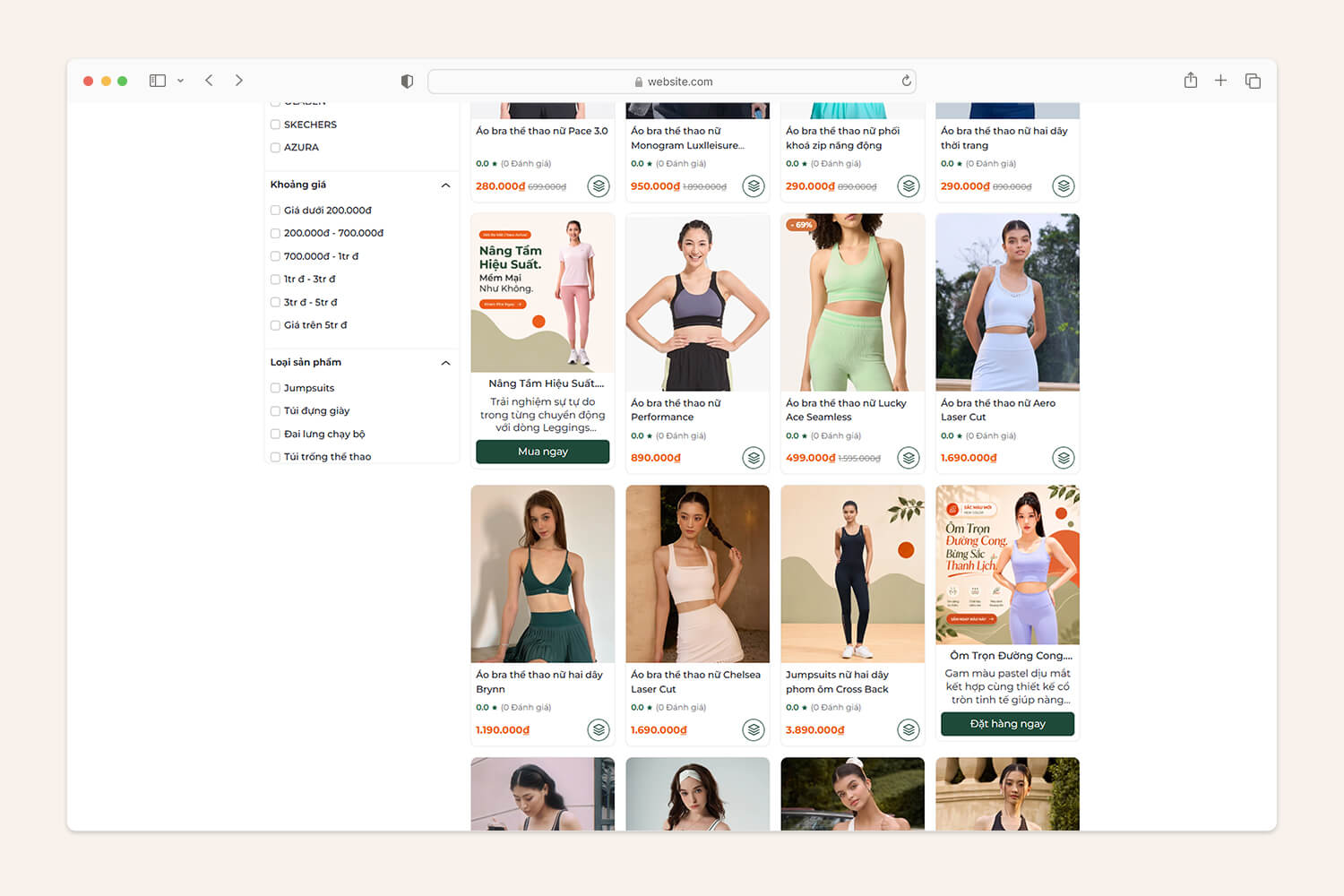1344x896 pixels.
Task: Open the Lucky Ace Seamless product link
Action: click(846, 410)
